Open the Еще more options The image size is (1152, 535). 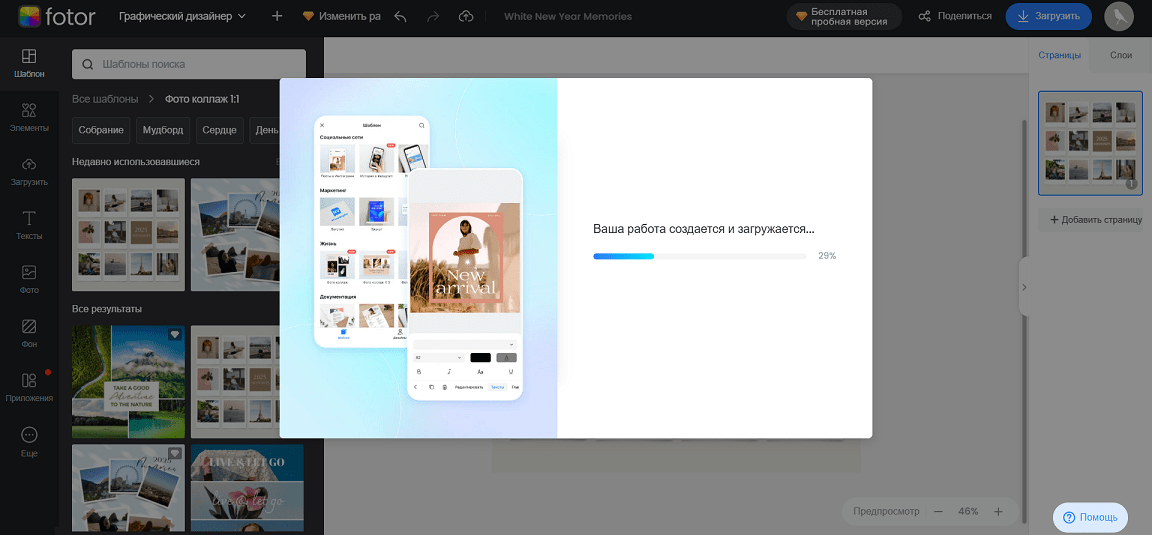29,442
